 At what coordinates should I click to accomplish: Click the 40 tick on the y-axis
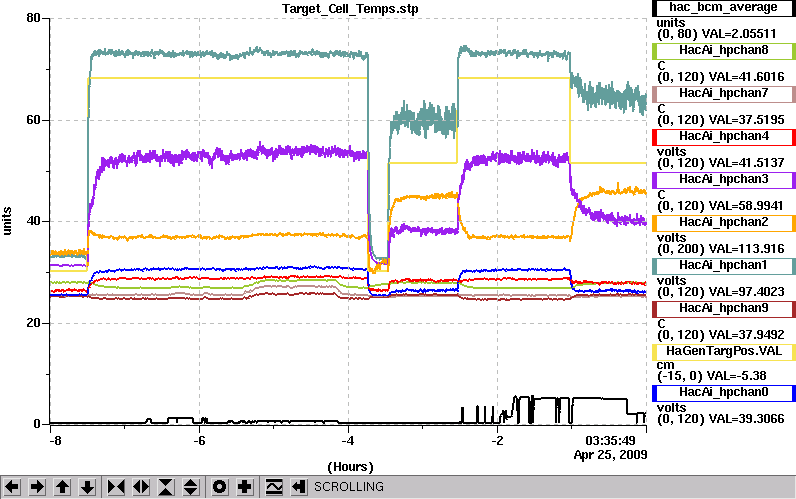(x=33, y=222)
